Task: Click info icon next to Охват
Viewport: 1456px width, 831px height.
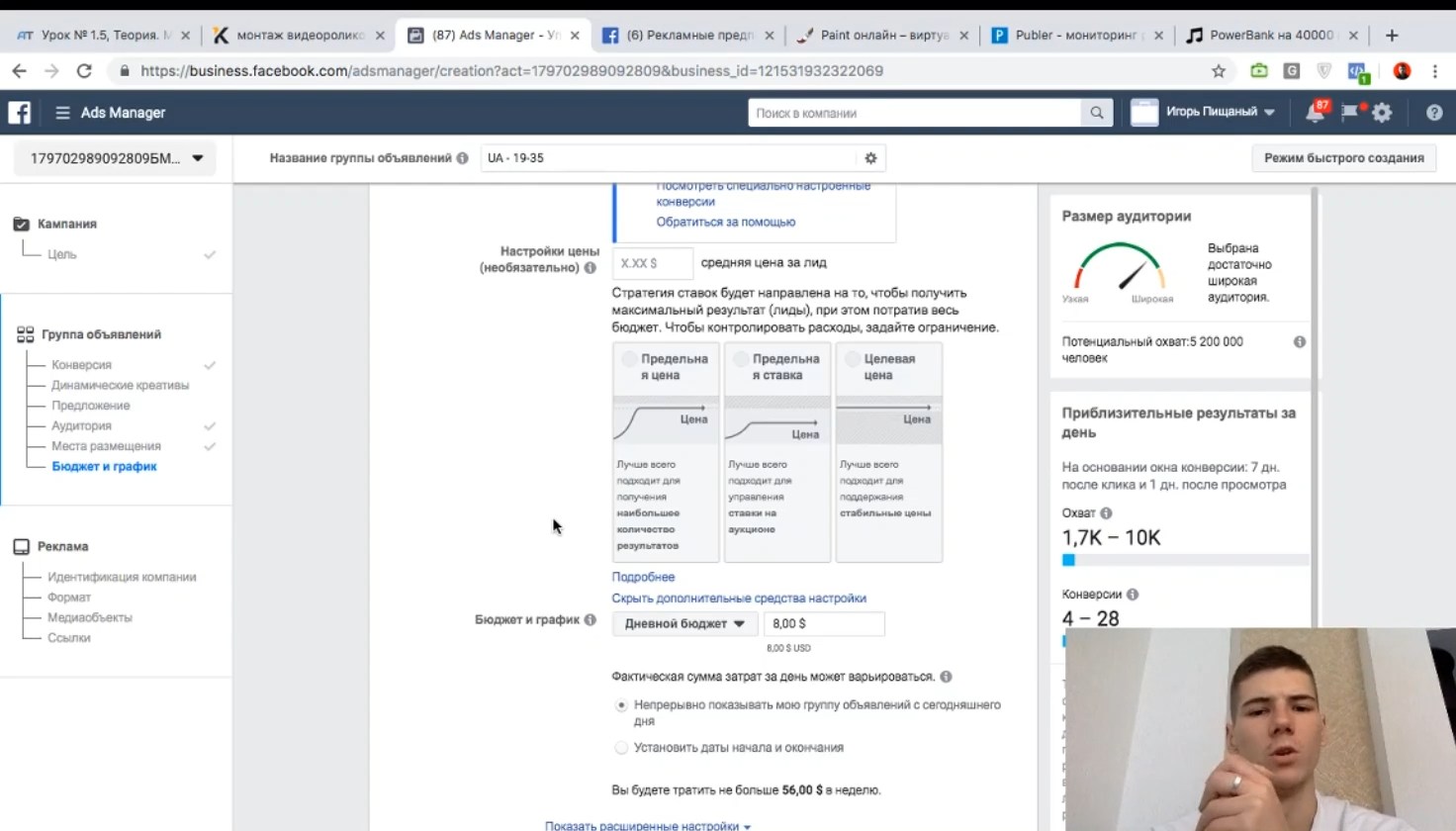Action: pyautogui.click(x=1106, y=513)
